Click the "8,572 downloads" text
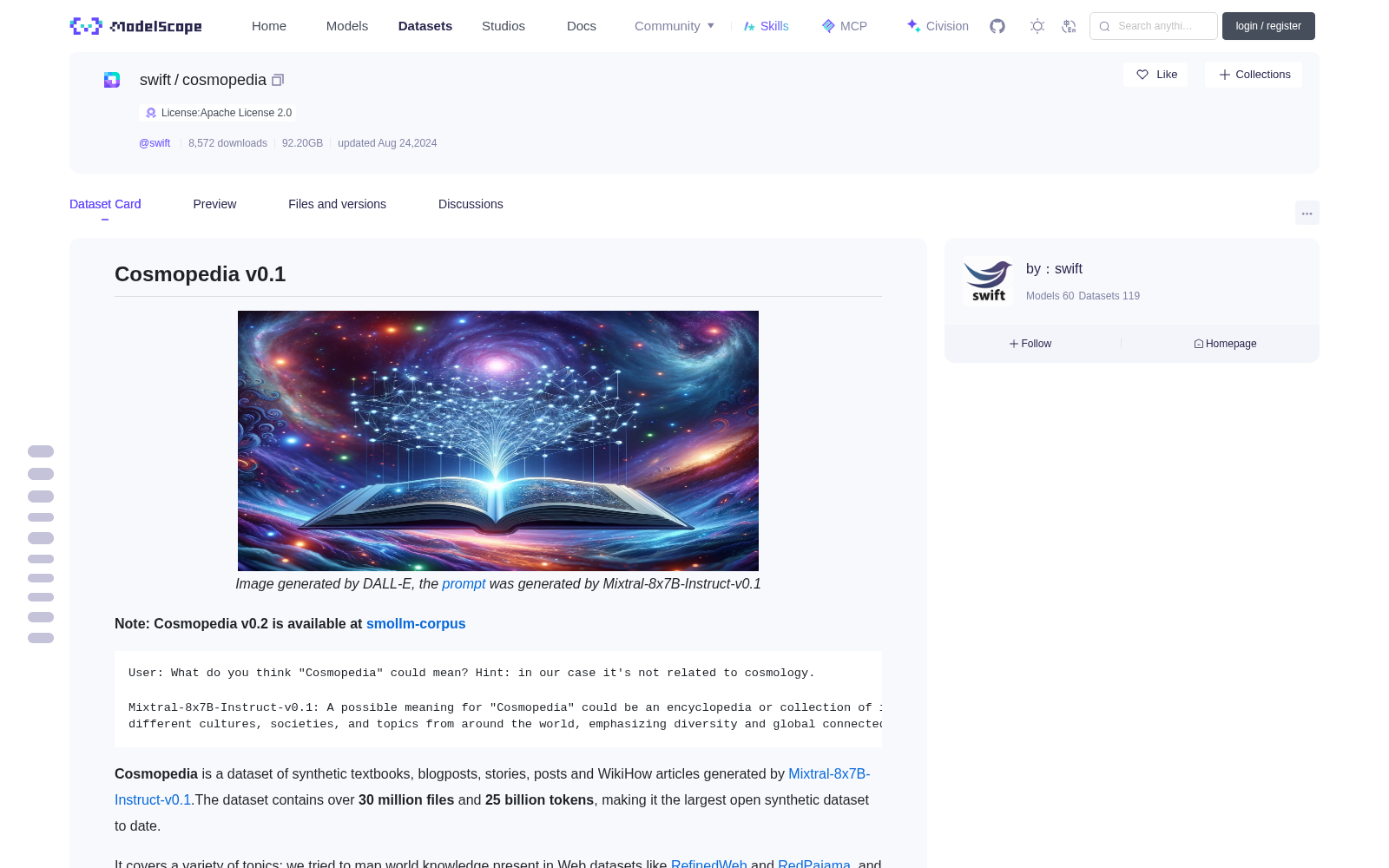 (x=227, y=143)
